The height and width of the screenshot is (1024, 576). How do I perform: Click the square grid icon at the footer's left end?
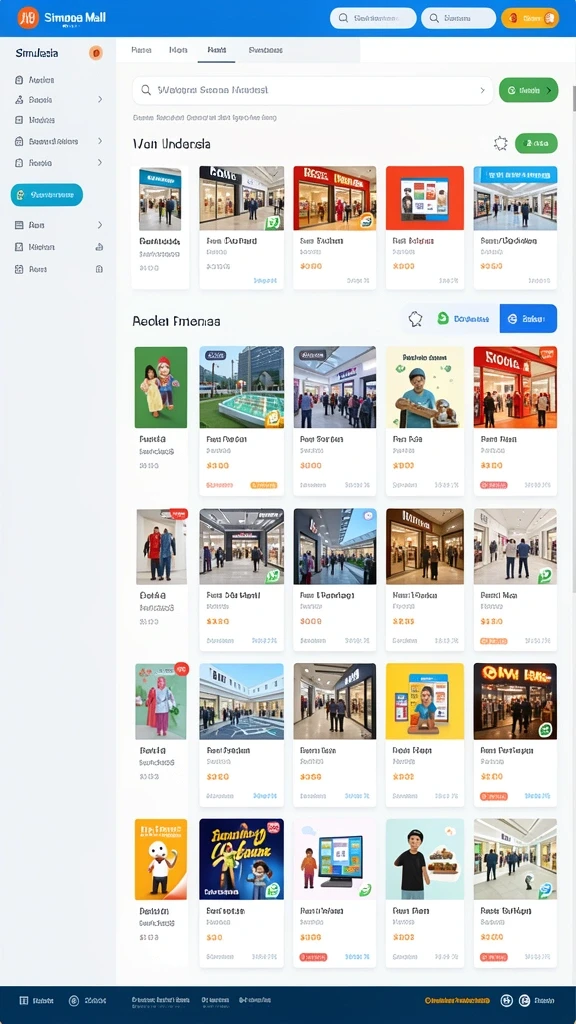tap(24, 1000)
